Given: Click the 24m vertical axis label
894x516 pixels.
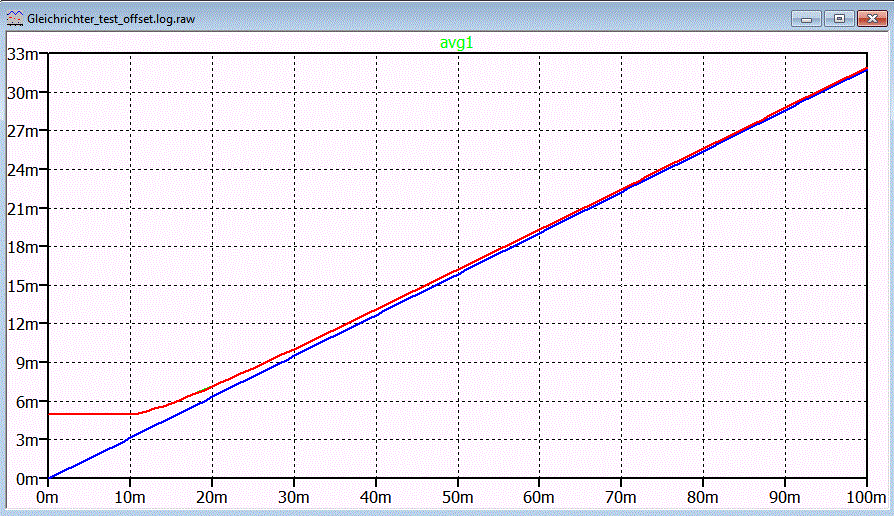Looking at the screenshot, I should click(x=23, y=170).
